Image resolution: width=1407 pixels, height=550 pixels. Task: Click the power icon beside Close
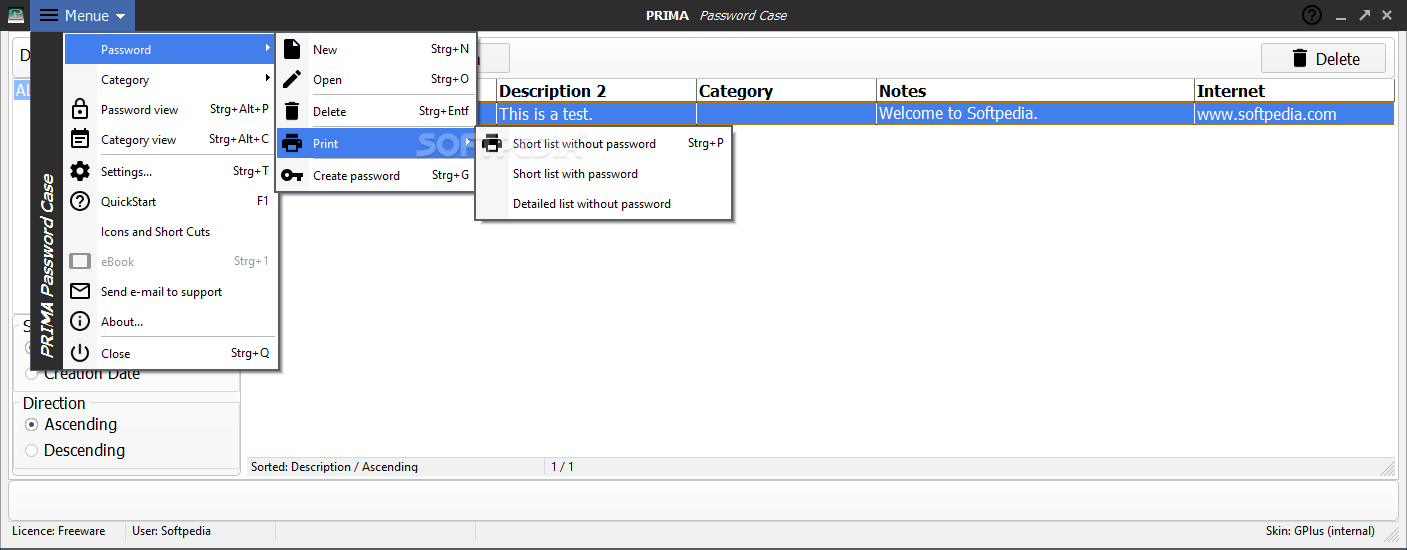(x=80, y=353)
